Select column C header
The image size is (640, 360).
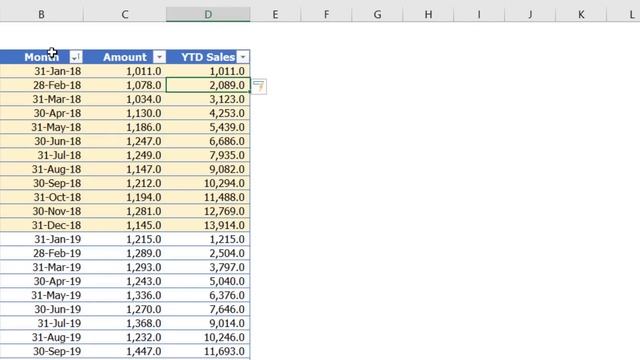pos(124,15)
